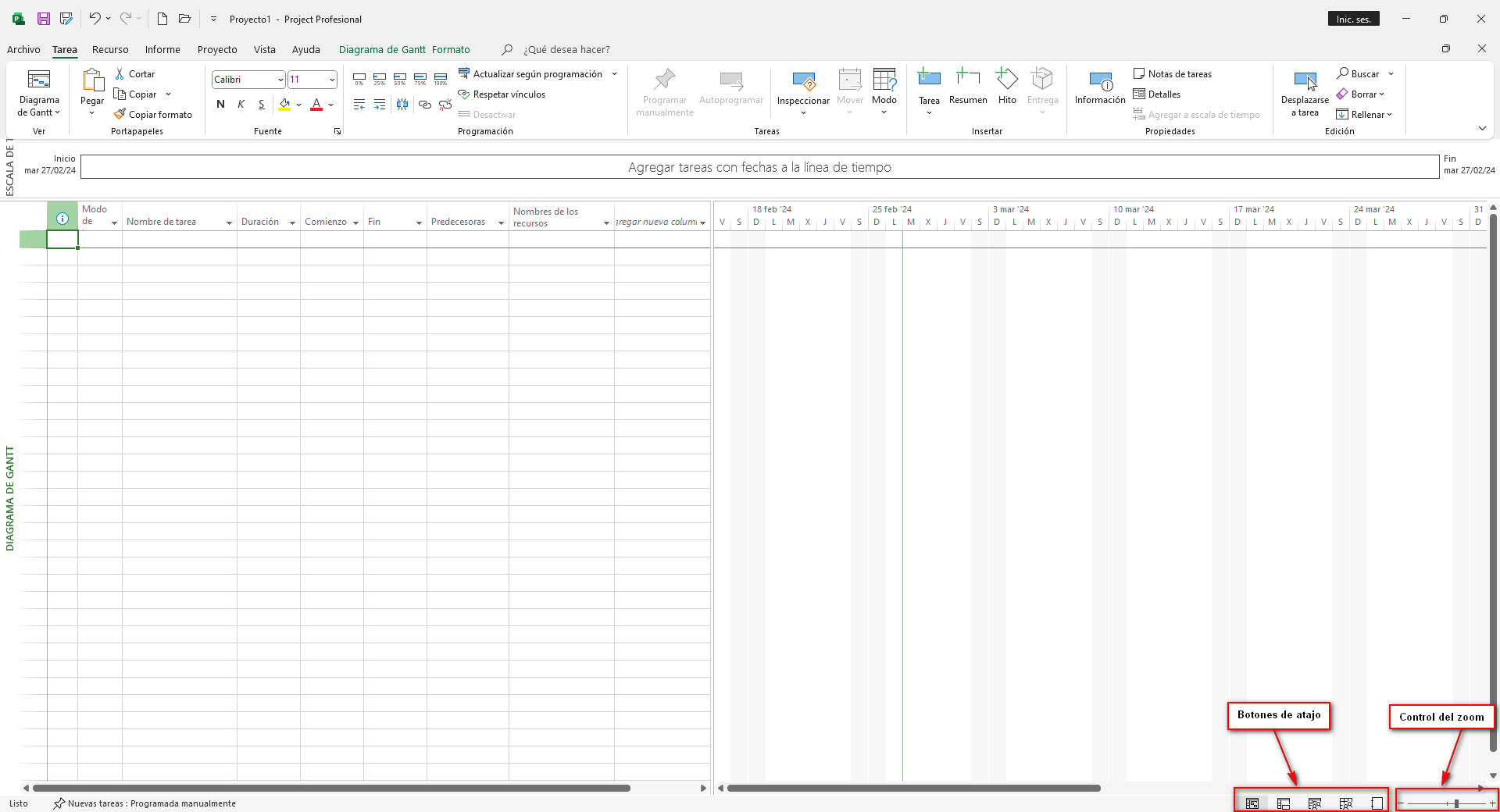Image resolution: width=1500 pixels, height=812 pixels.
Task: Click the ¿Qué desea hacer? search box
Action: [x=566, y=49]
